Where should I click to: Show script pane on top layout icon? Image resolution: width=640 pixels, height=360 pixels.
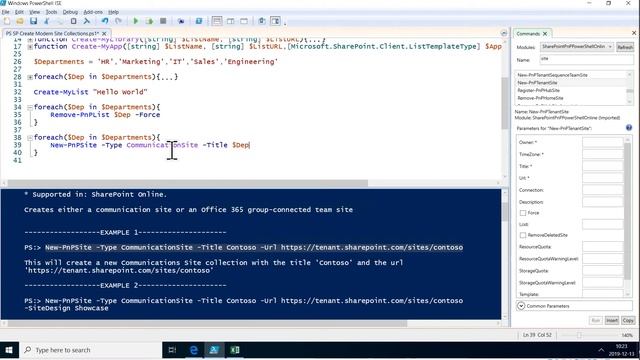[217, 21]
